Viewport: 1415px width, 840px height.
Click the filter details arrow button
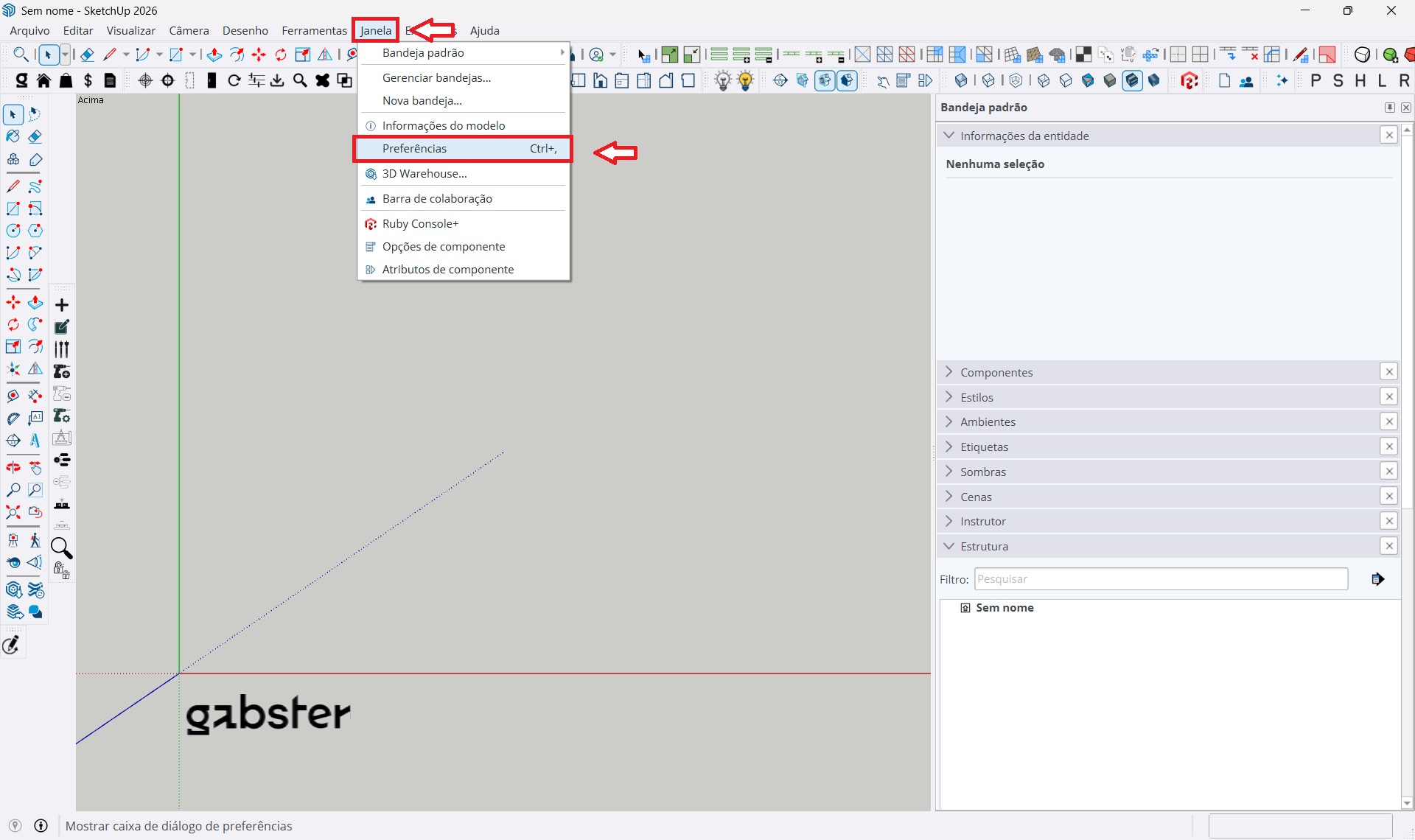[1377, 579]
